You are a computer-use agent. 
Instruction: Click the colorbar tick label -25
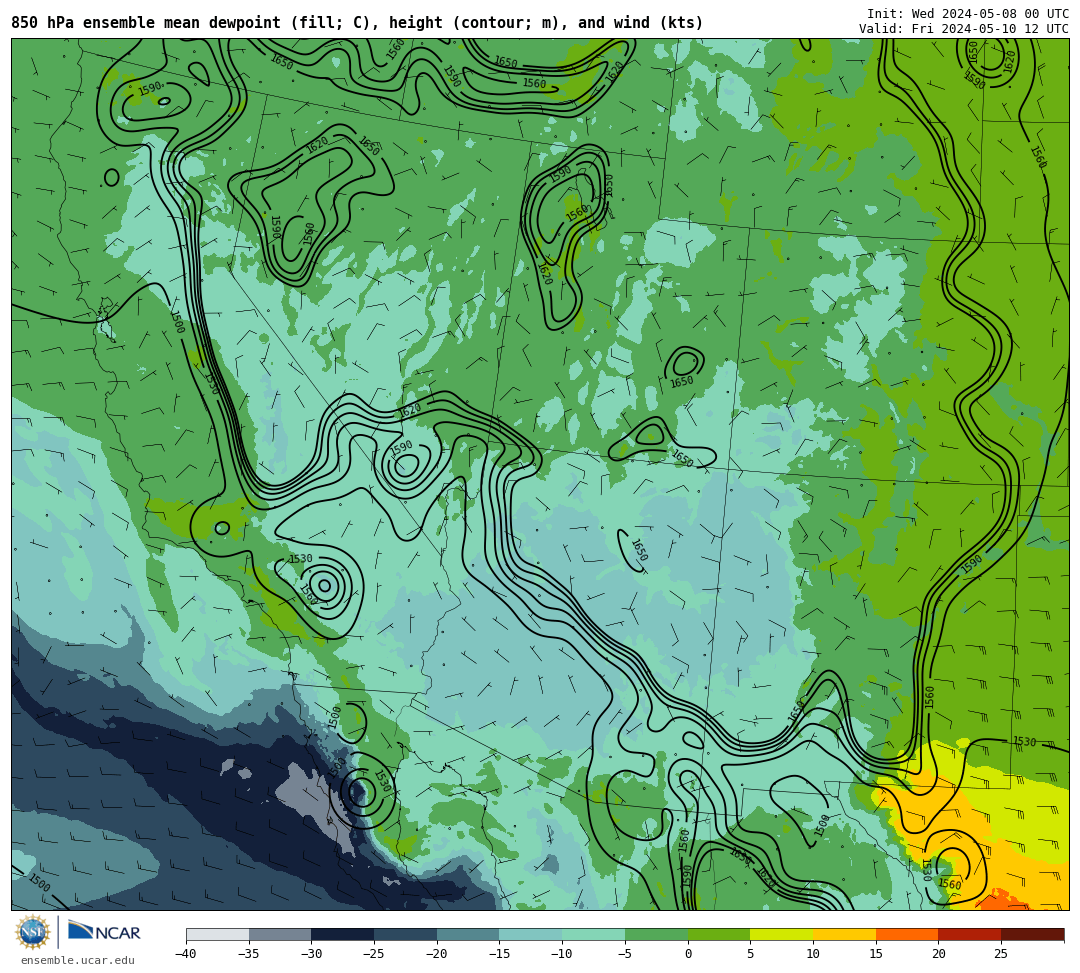point(373,954)
